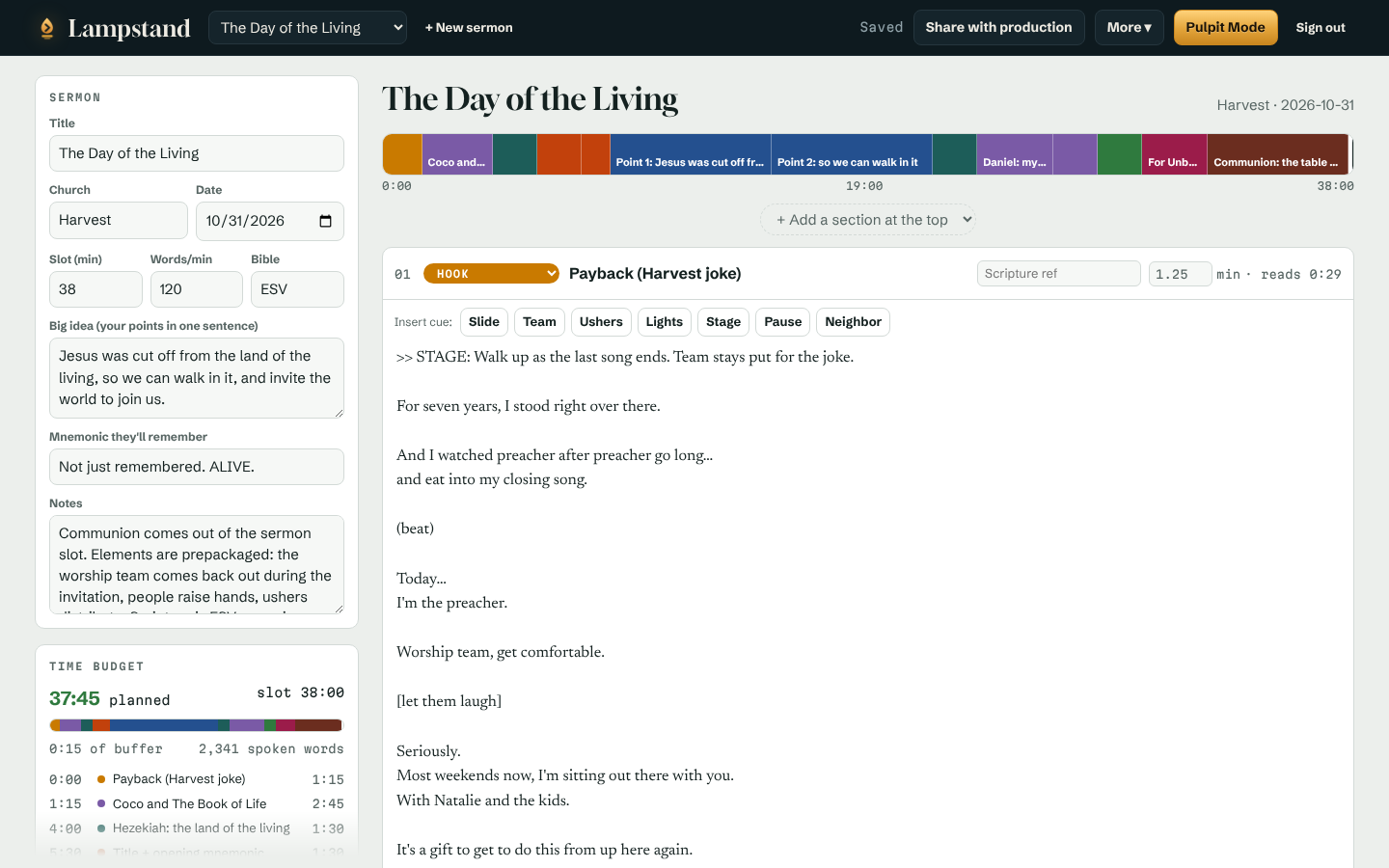Click the Words/min field
Viewport: 1389px width, 868px height.
(197, 289)
